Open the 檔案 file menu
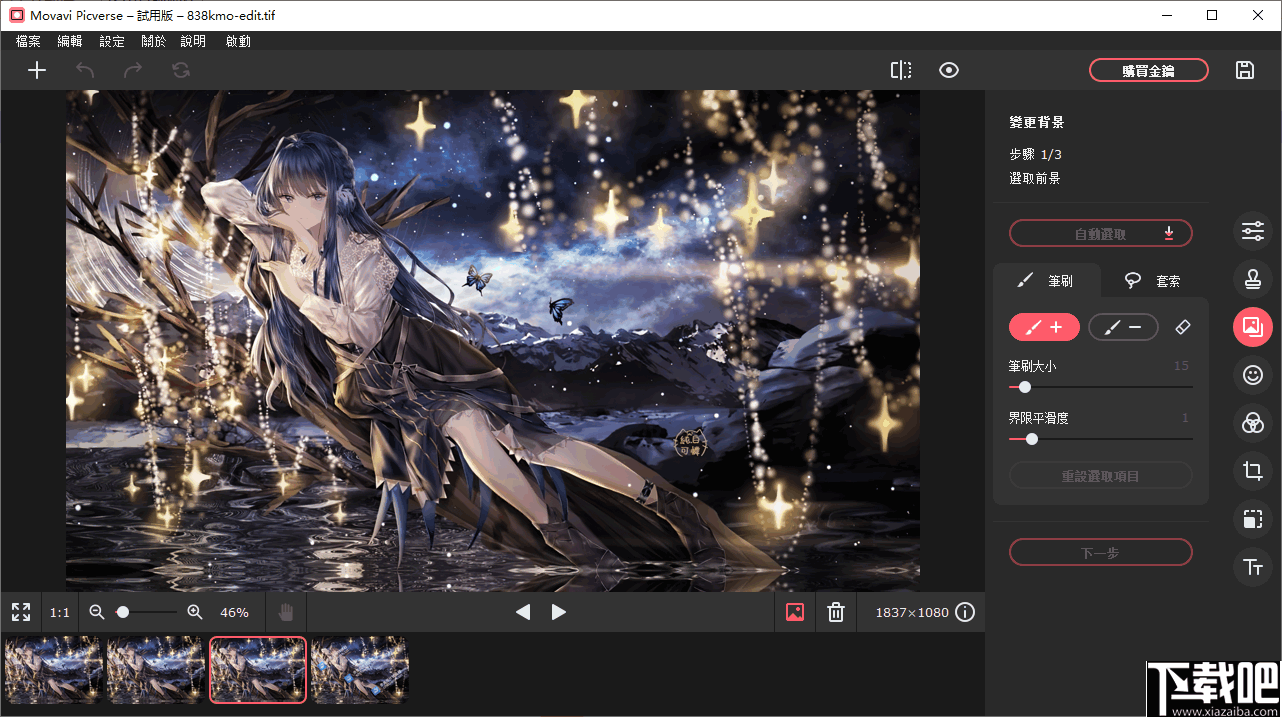This screenshot has height=717, width=1282. (x=29, y=41)
